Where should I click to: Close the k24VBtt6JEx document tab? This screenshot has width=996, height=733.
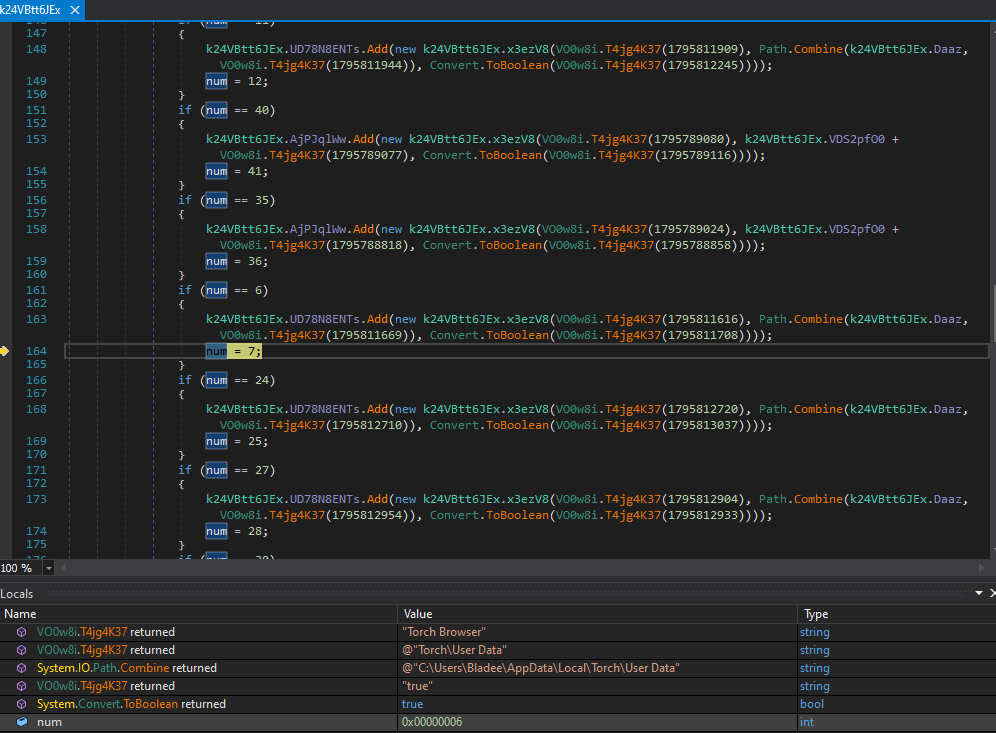(x=73, y=9)
